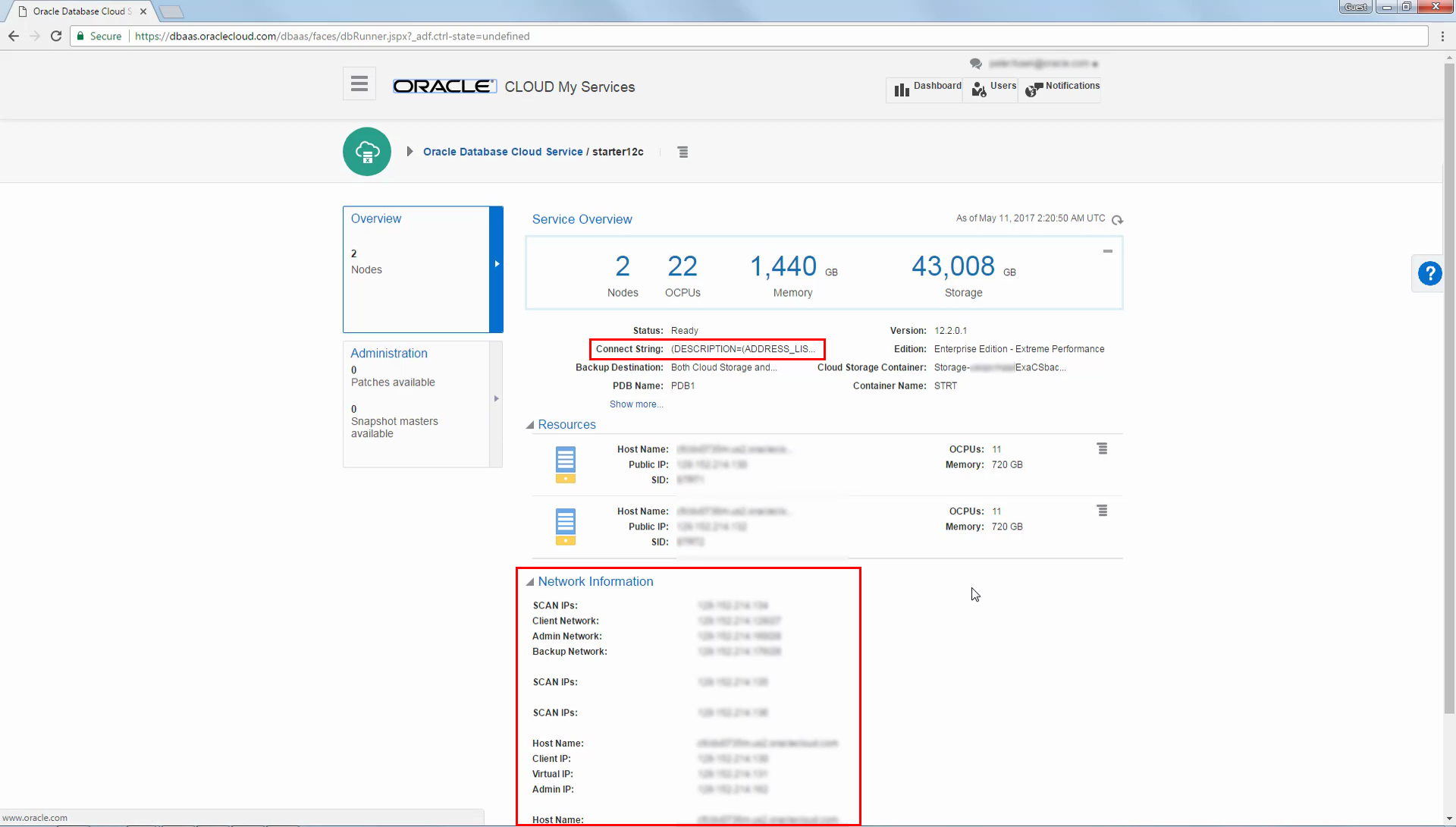This screenshot has height=827, width=1456.
Task: Open the hamburger navigation menu
Action: (359, 83)
